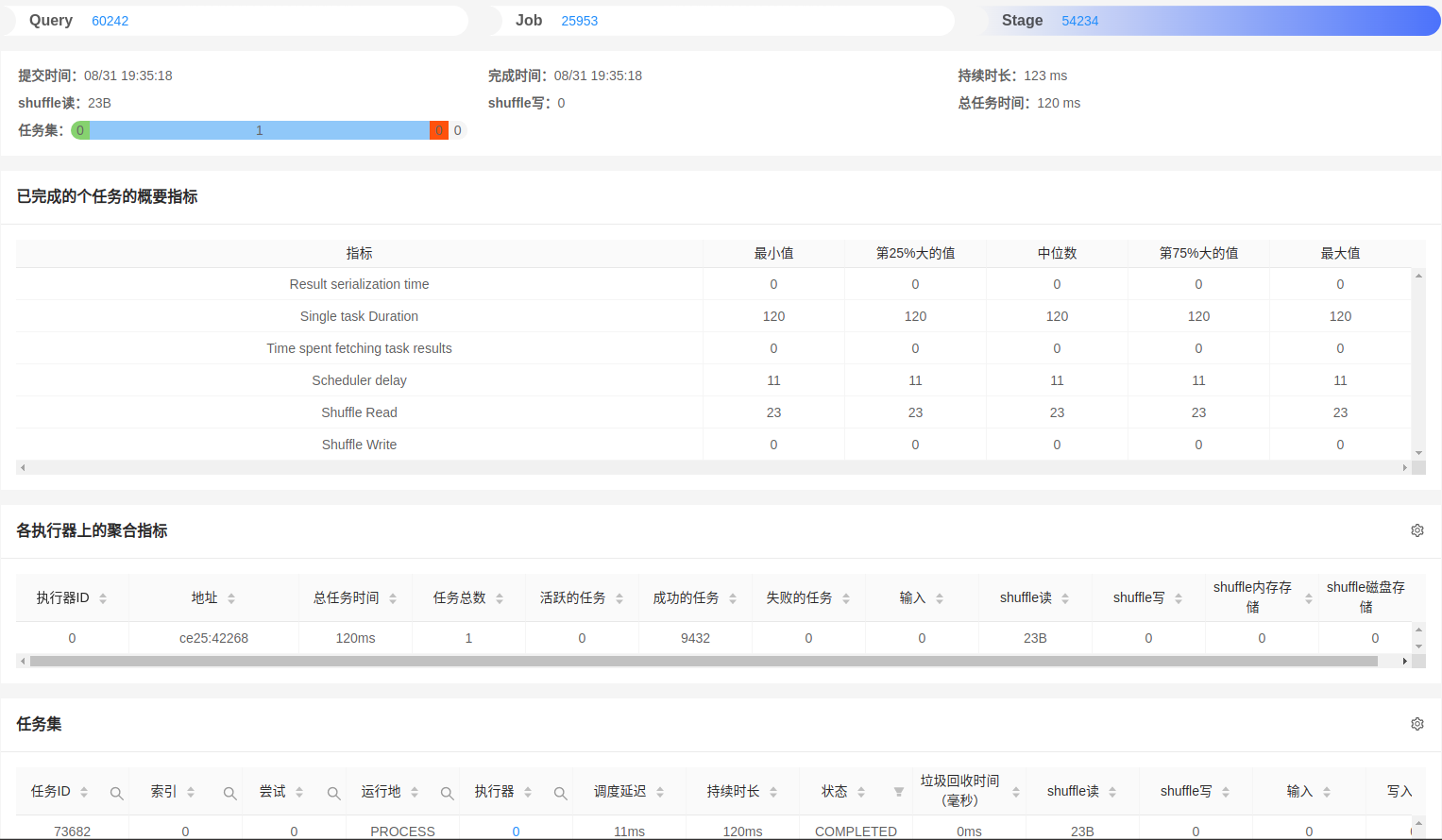Sort task table by shuffle读 column
This screenshot has height=840, width=1442.
(x=1112, y=792)
